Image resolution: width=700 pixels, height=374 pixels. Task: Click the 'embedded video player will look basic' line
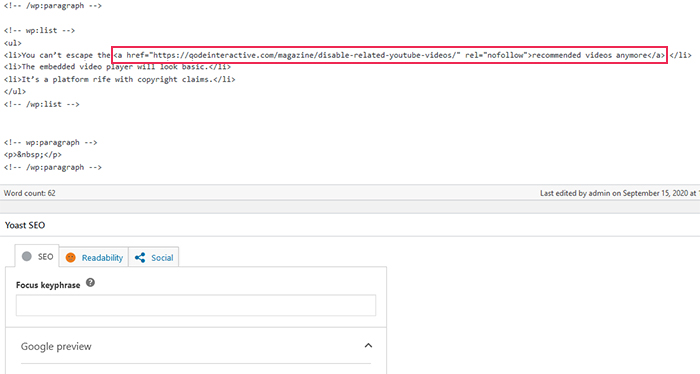pos(117,67)
